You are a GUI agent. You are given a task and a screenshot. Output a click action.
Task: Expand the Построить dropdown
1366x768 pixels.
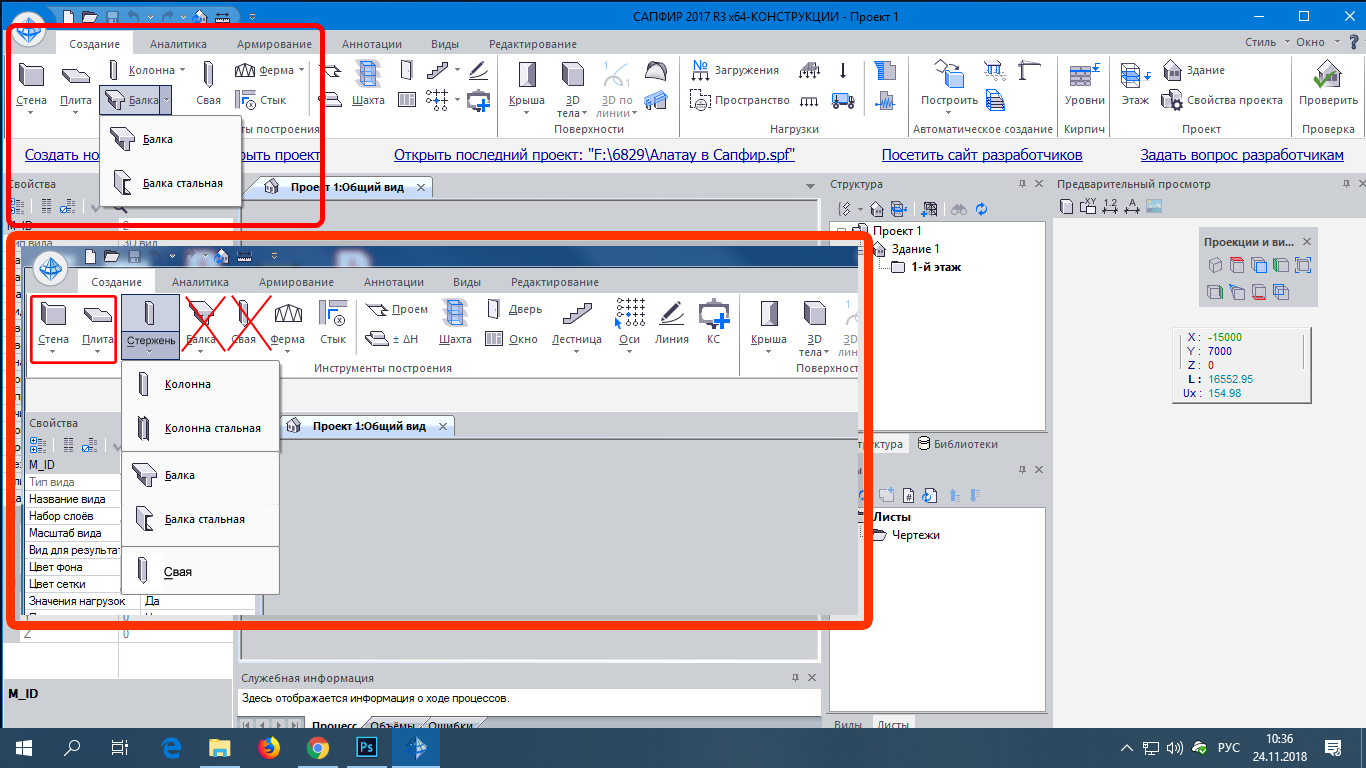(x=949, y=112)
